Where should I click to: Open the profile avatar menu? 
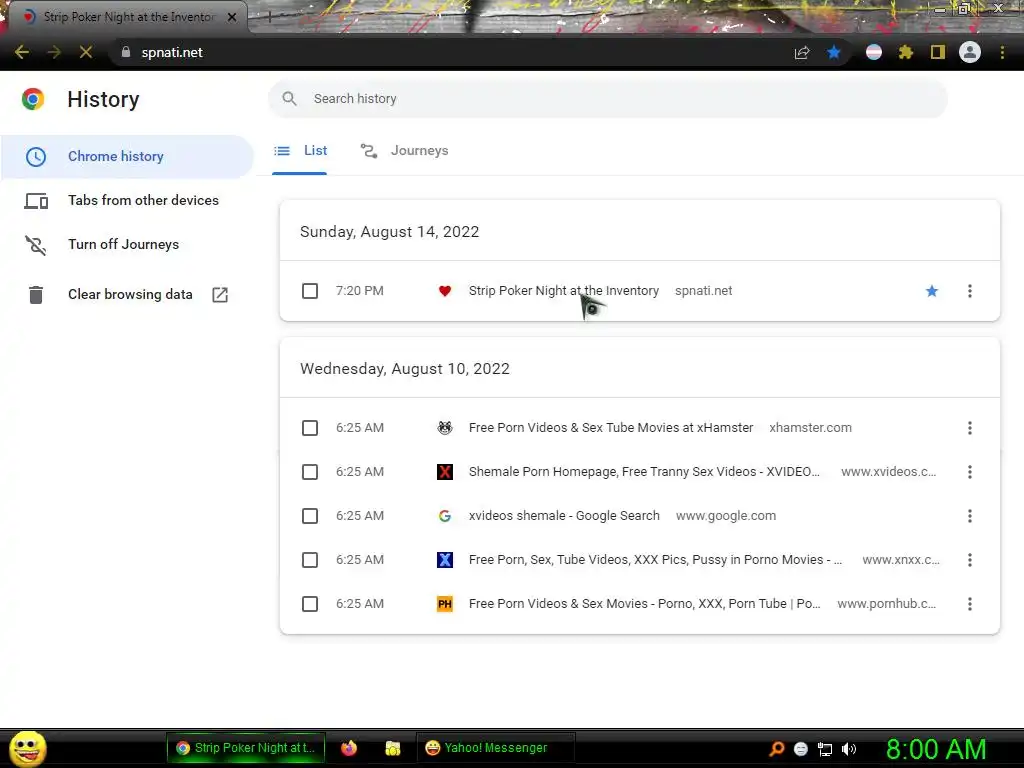(x=970, y=52)
